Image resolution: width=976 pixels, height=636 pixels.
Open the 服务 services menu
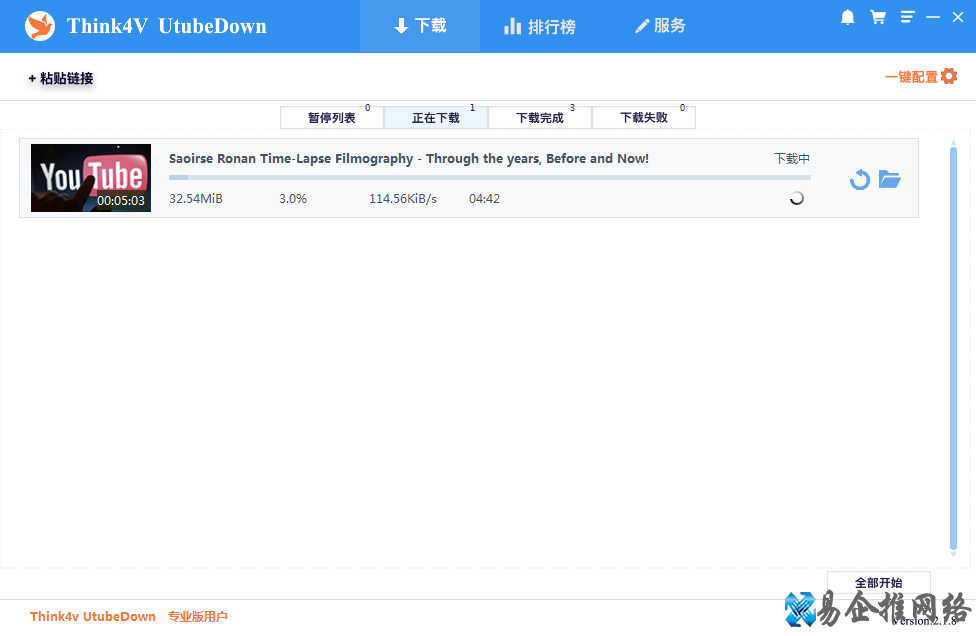[659, 26]
